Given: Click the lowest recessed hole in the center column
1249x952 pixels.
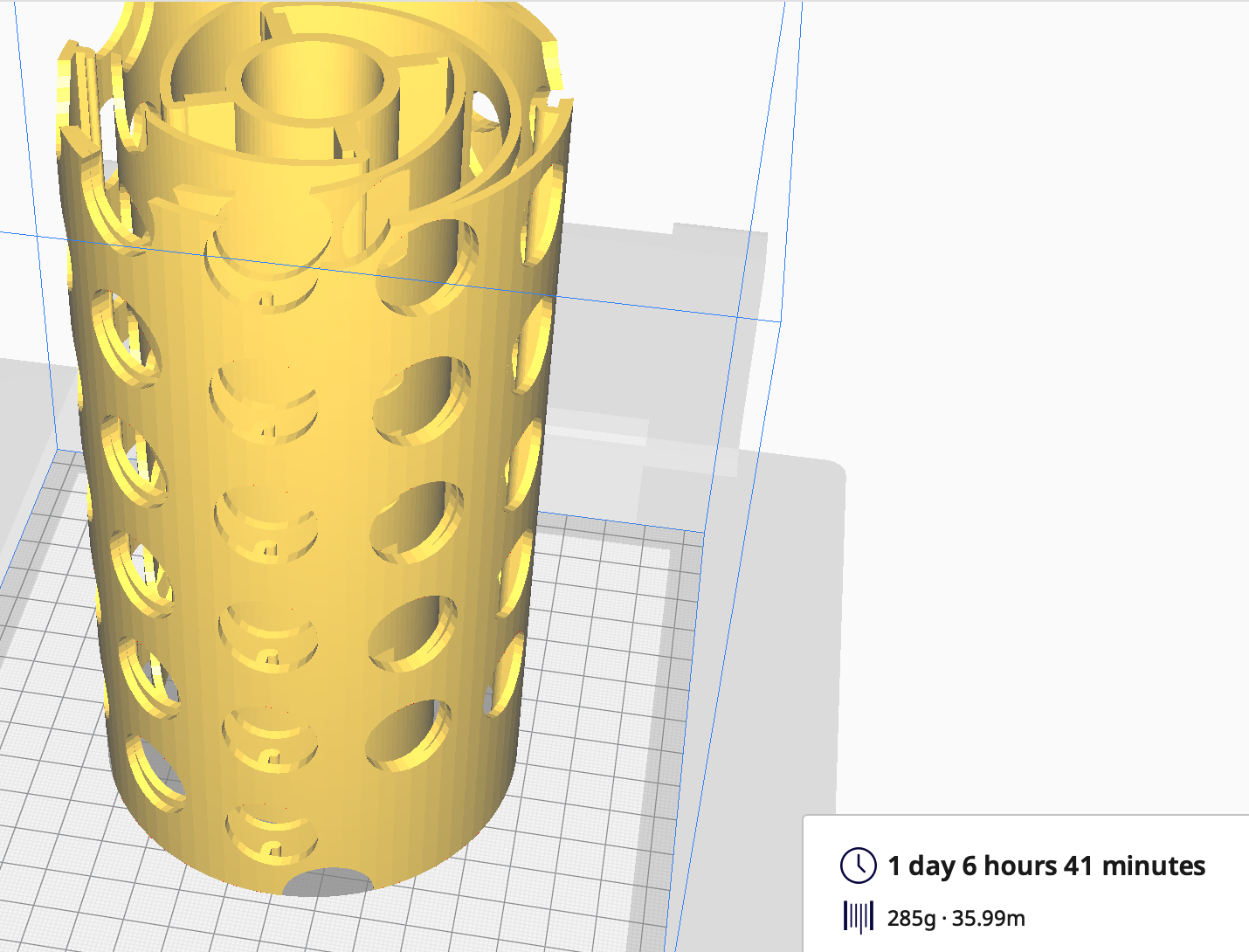Looking at the screenshot, I should 271,836.
